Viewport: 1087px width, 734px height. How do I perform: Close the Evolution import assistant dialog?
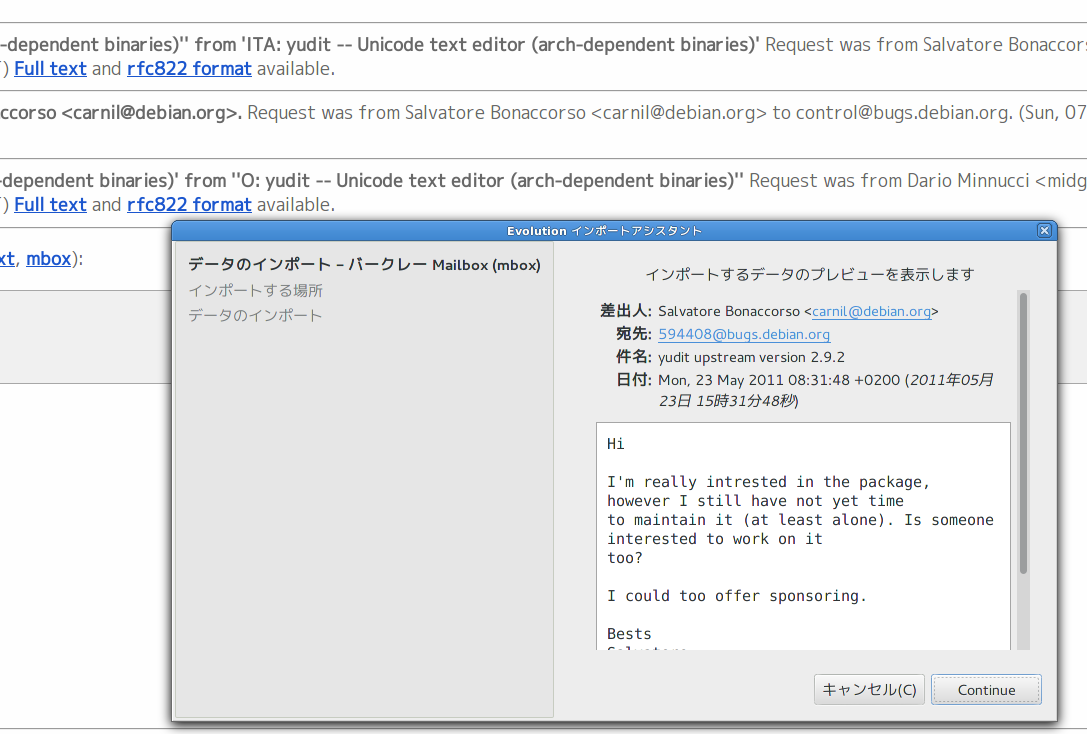(x=1044, y=231)
